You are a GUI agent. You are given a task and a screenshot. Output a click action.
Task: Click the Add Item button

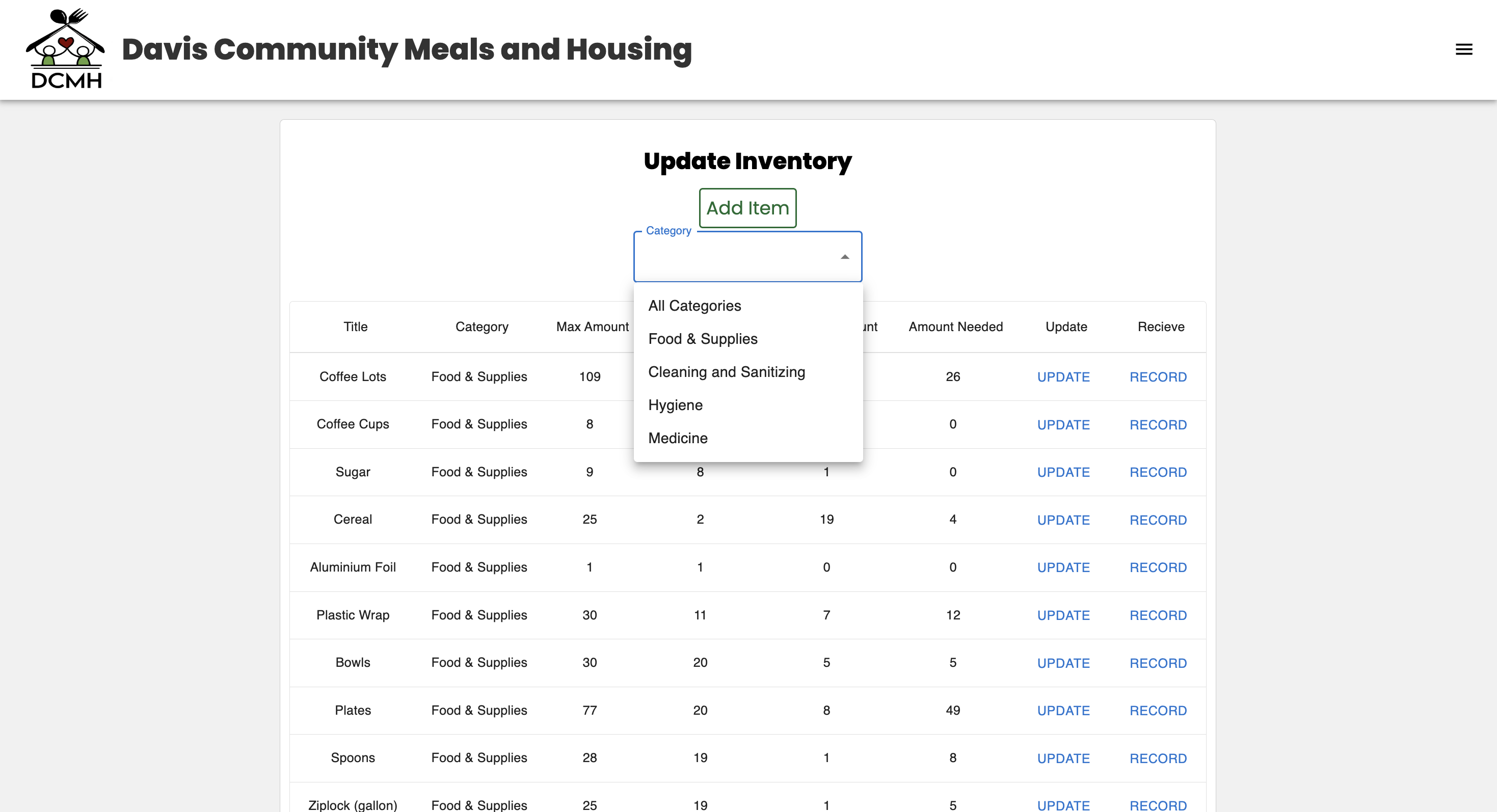point(747,208)
